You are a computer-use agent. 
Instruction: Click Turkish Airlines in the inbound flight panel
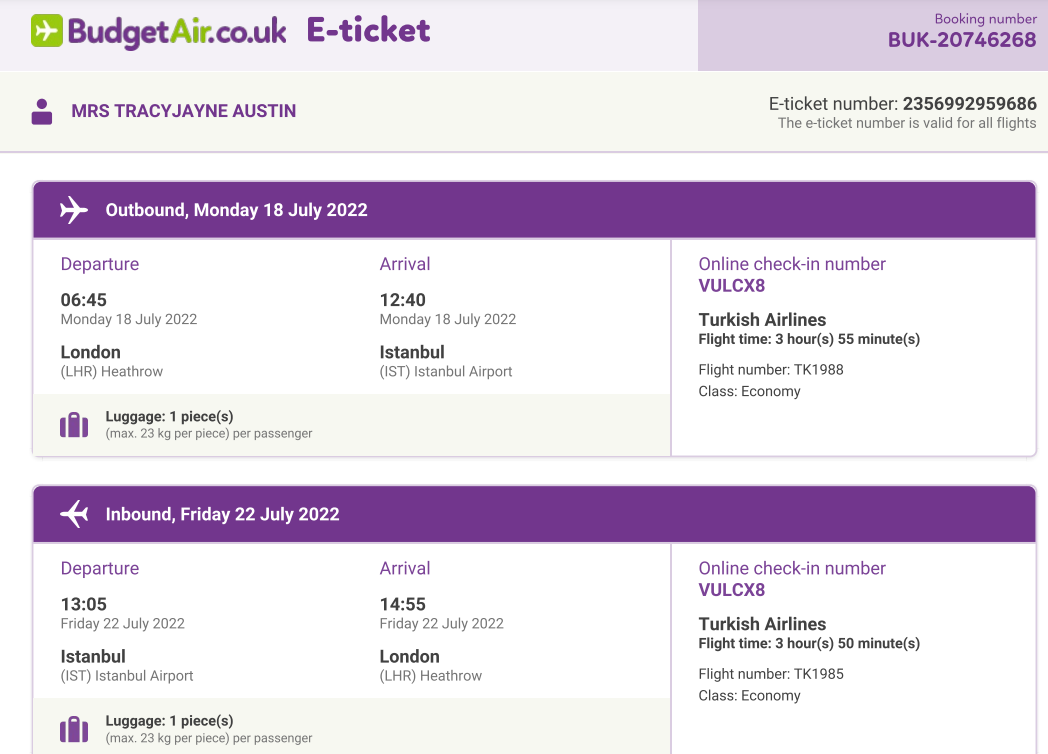tap(761, 623)
